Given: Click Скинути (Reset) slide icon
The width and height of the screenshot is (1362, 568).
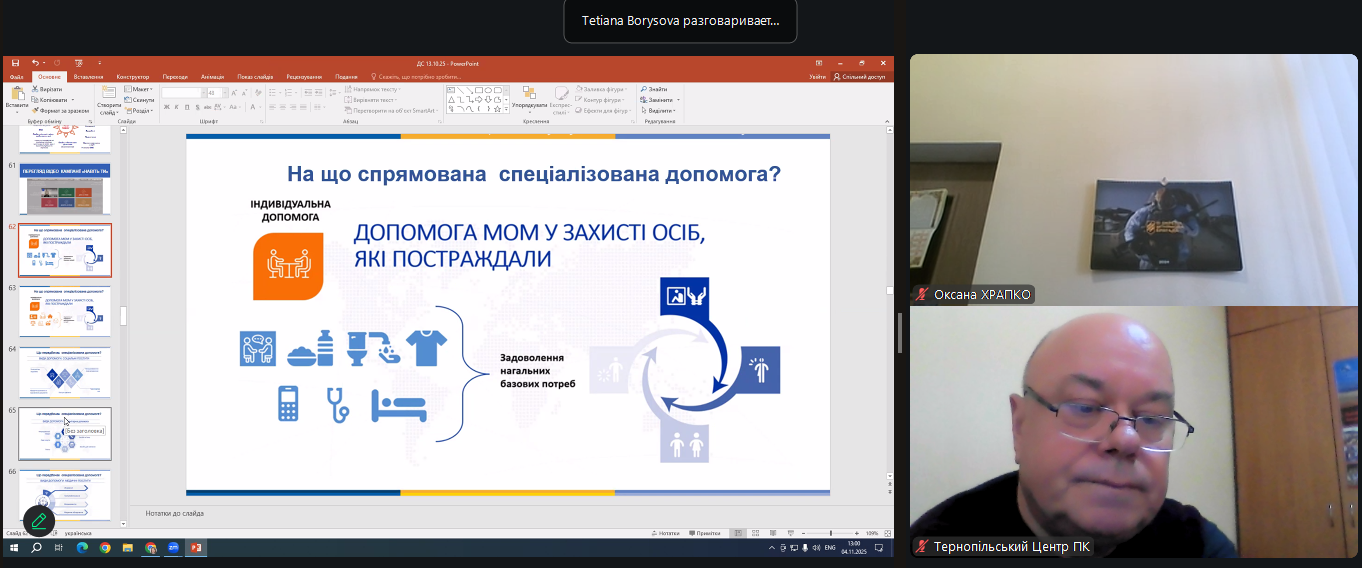Looking at the screenshot, I should point(140,100).
